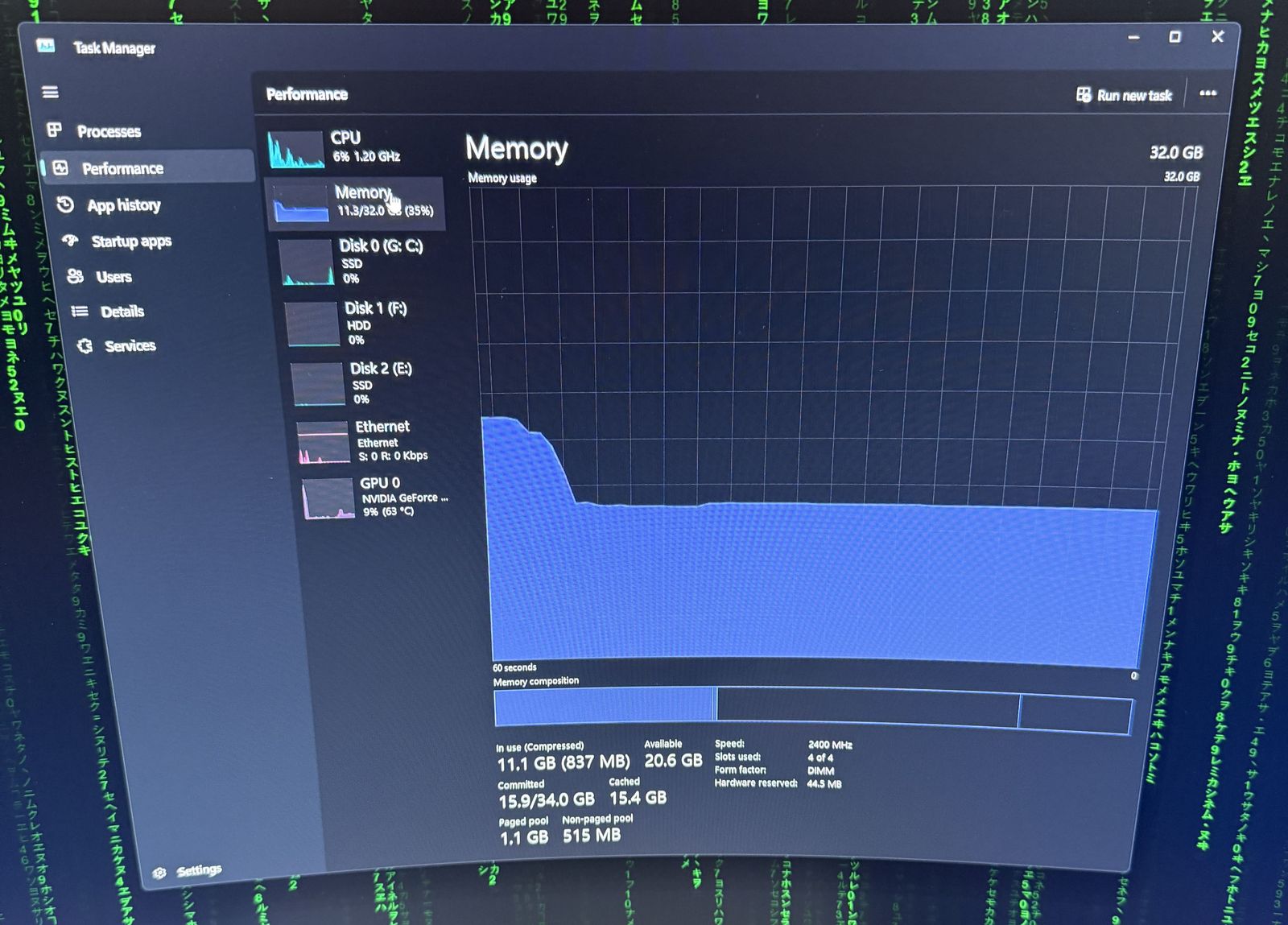Click the Hardware reserved 44.5 MB value
This screenshot has height=925, width=1288.
[824, 783]
